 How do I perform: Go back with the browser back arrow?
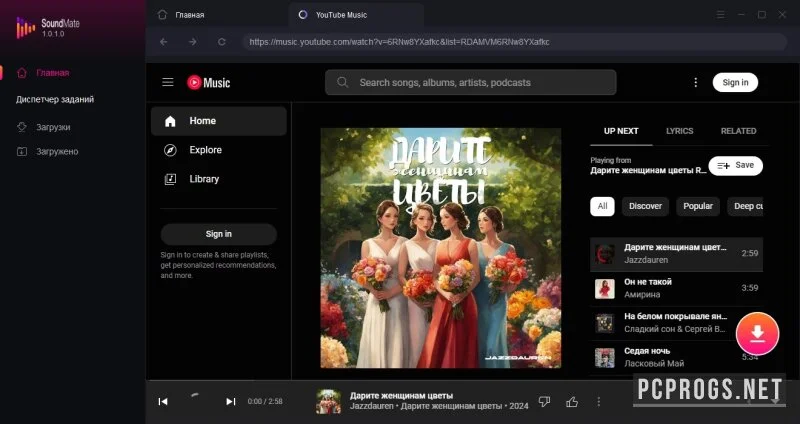click(164, 42)
